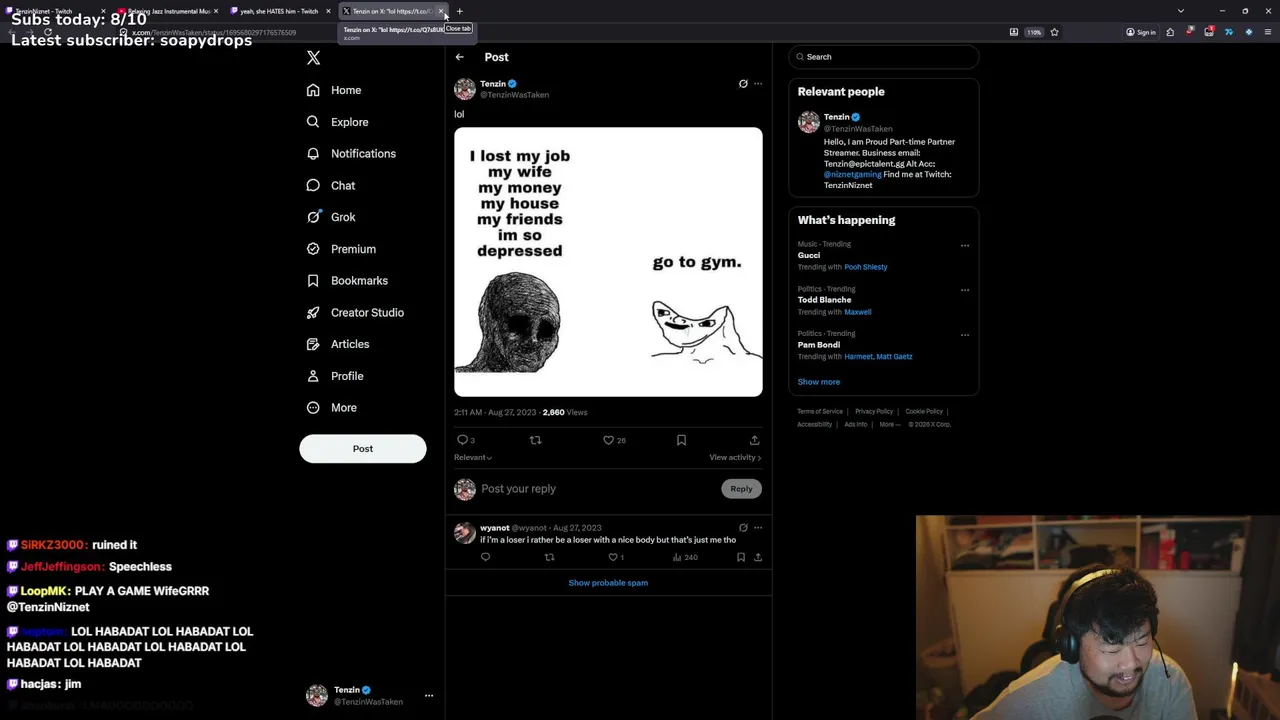Open the 'go to gym' meme image

pyautogui.click(x=608, y=262)
